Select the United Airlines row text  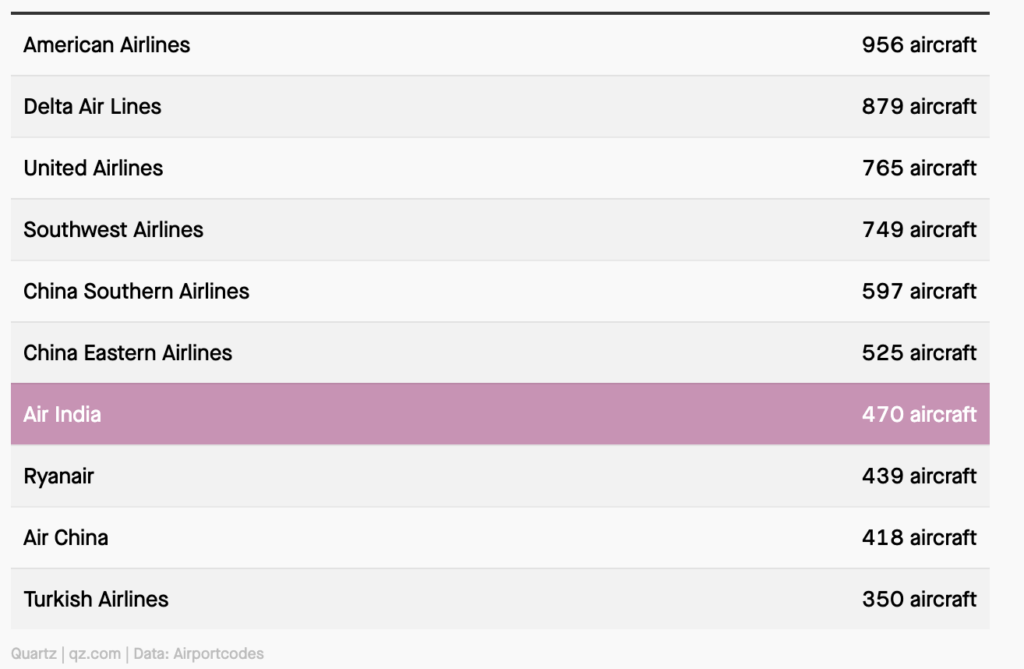(93, 168)
